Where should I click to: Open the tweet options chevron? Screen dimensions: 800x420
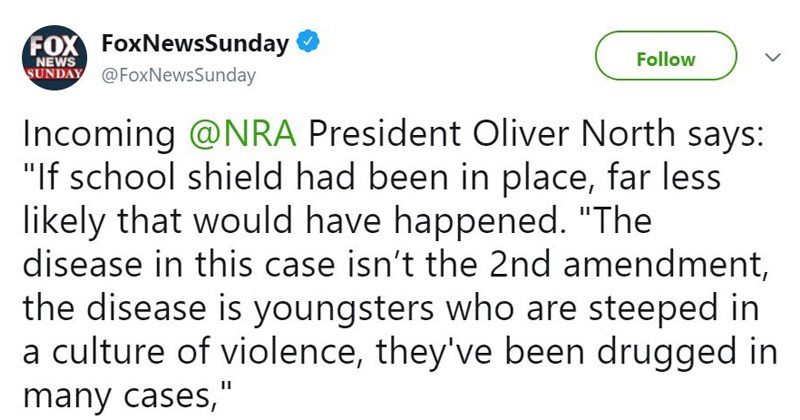[768, 58]
